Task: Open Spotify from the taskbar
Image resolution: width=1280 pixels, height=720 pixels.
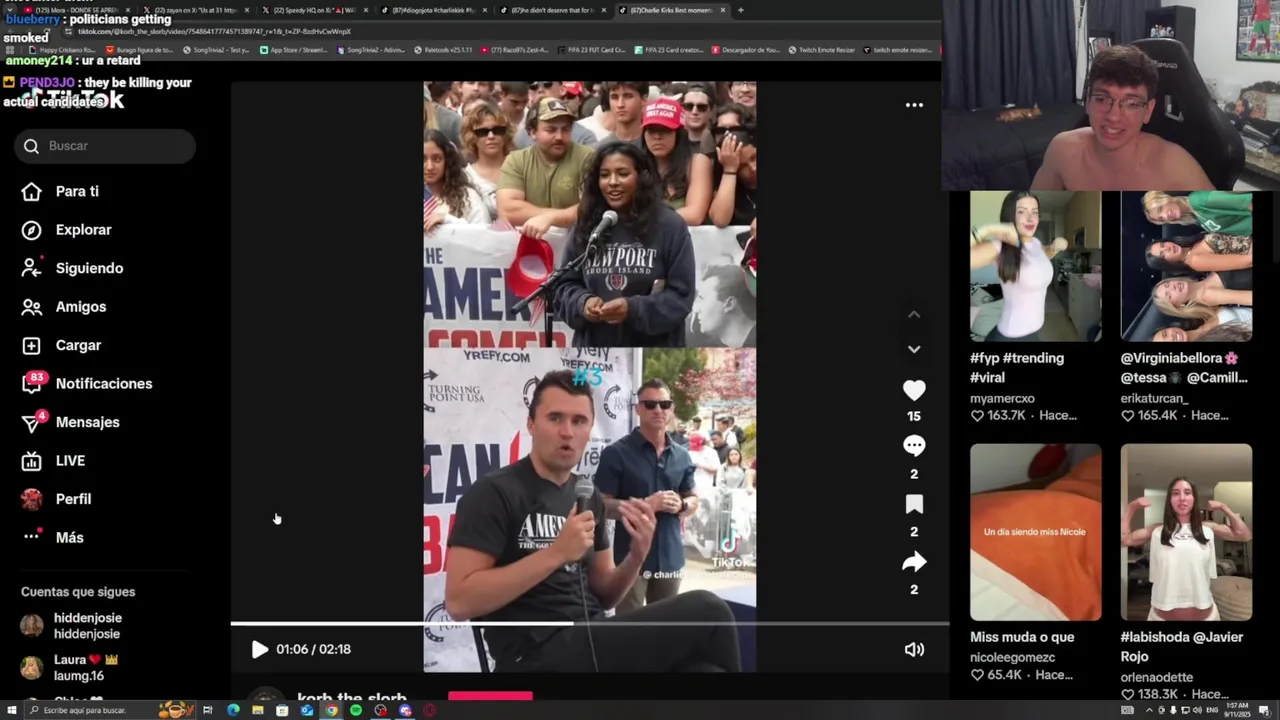Action: click(356, 710)
